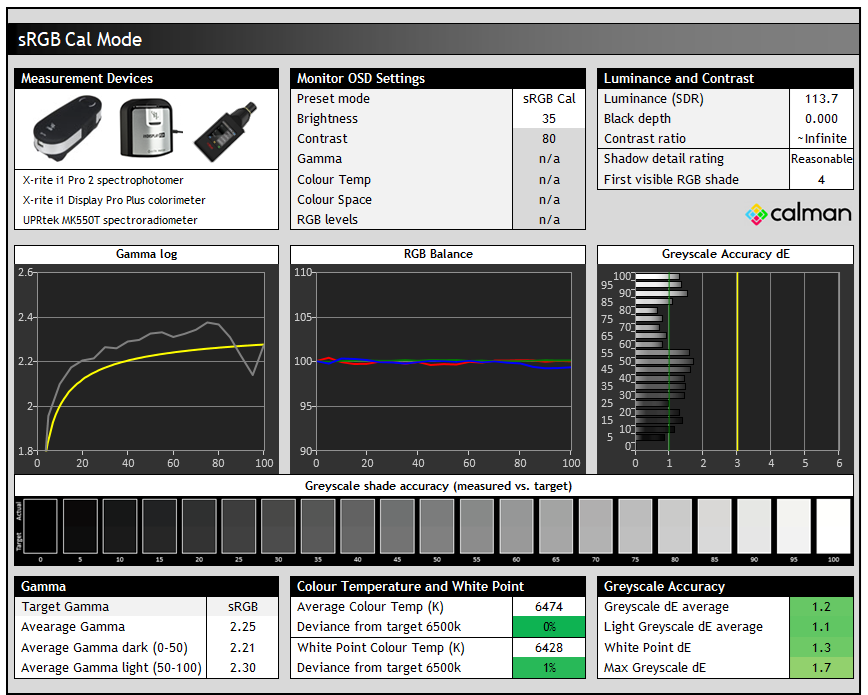
Task: Select the greyscale shade swatch labeled 0
Action: tap(40, 524)
